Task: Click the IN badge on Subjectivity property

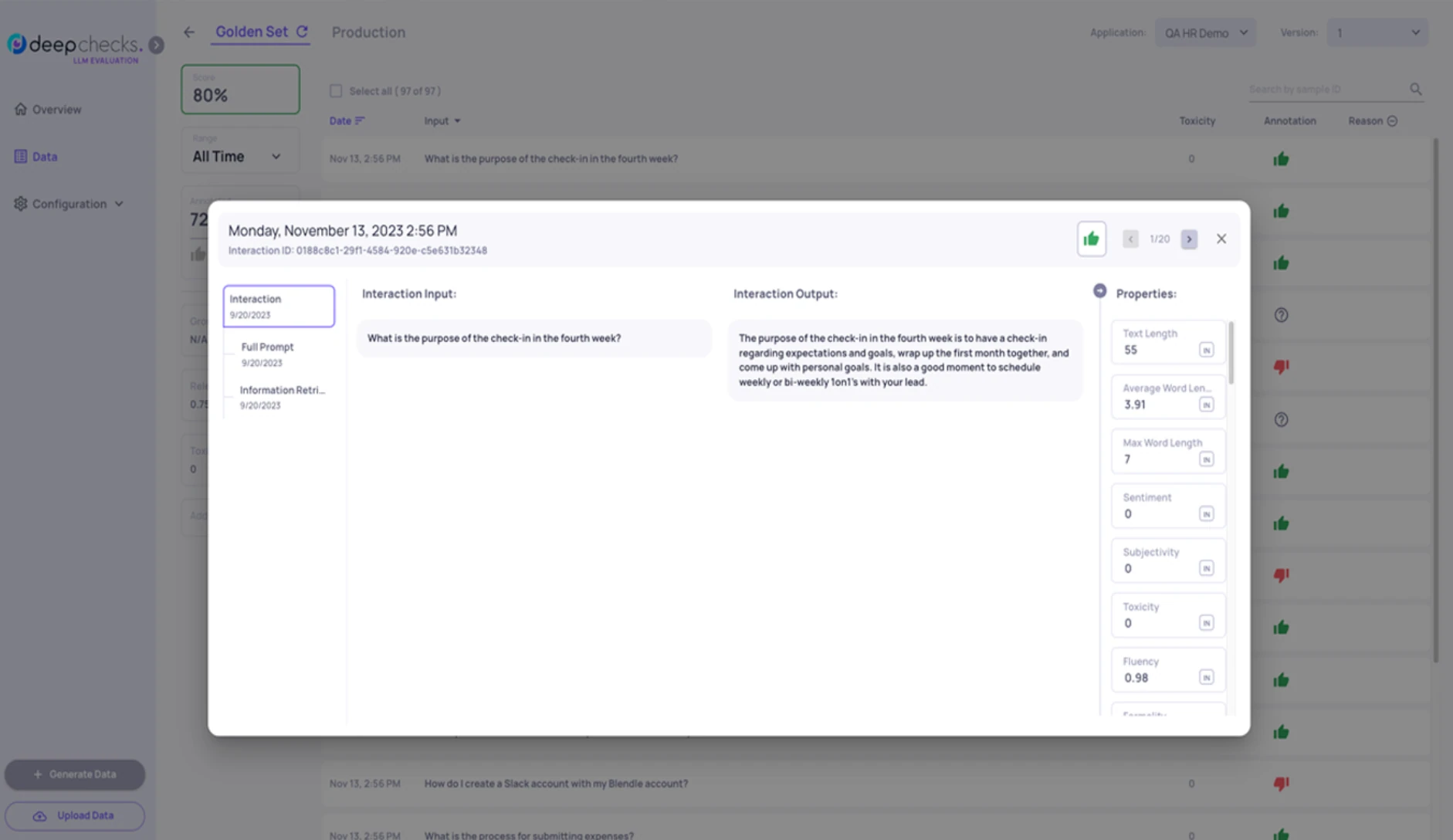Action: (x=1206, y=568)
